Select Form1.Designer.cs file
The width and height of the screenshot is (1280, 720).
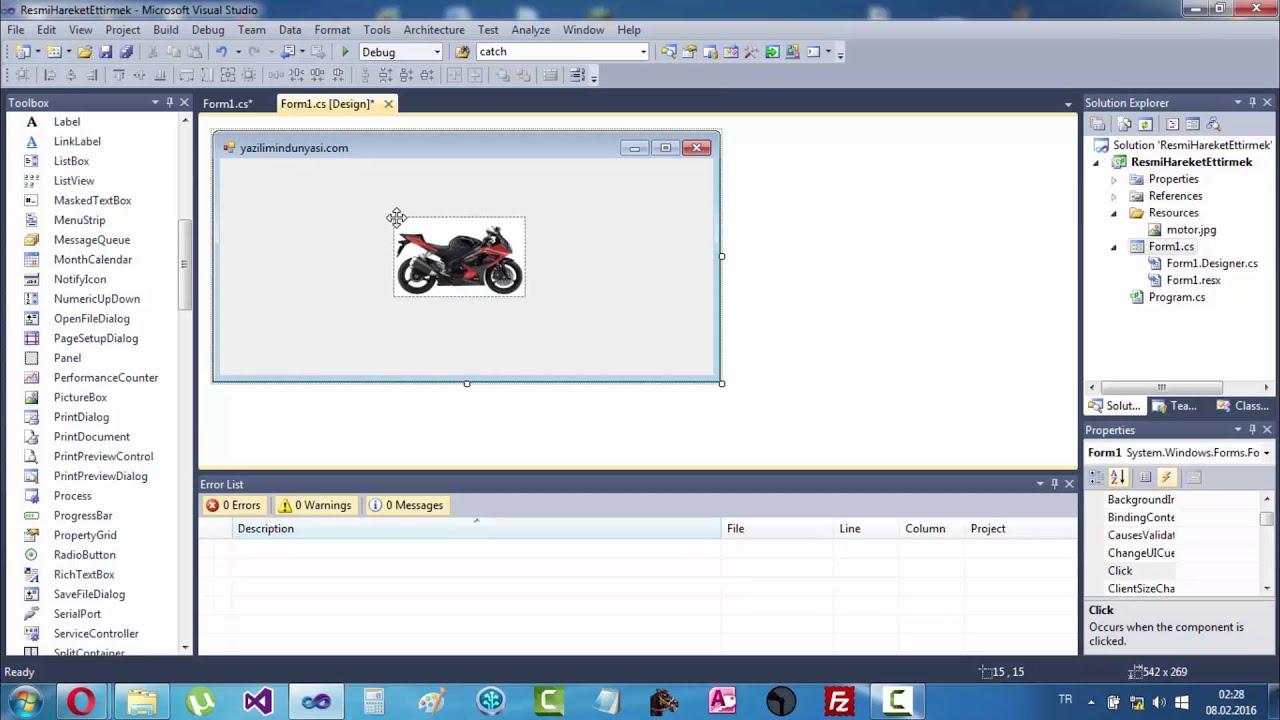pos(1212,264)
